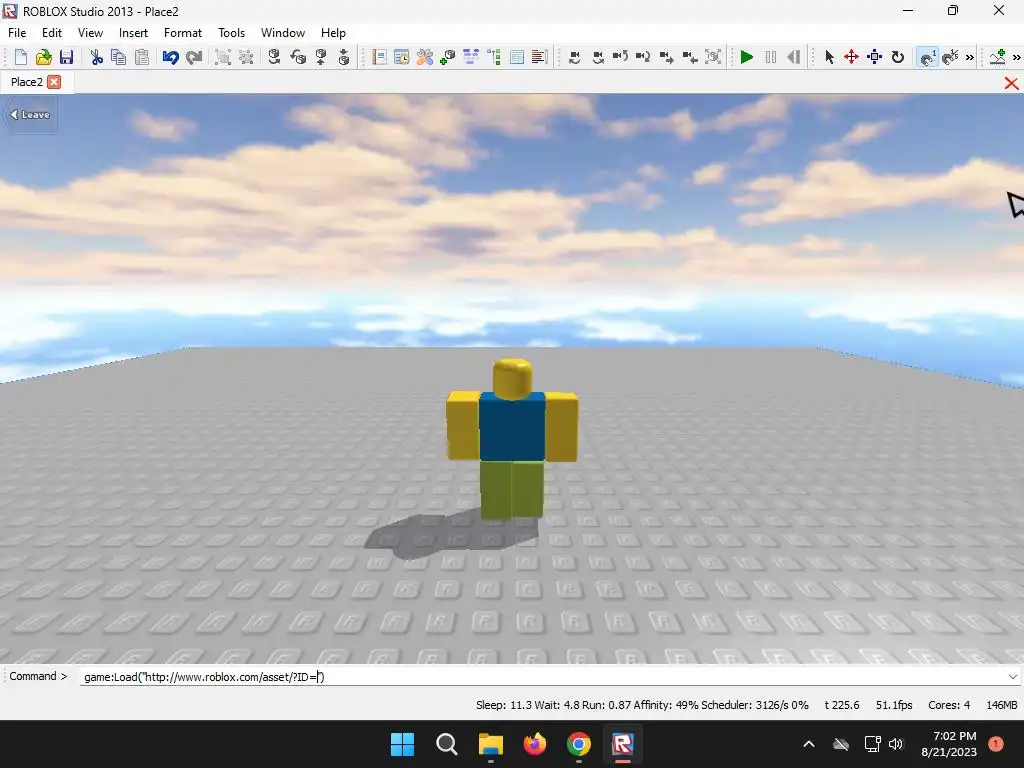The image size is (1024, 768).
Task: Undo the last action with blue arrow
Action: tap(170, 57)
